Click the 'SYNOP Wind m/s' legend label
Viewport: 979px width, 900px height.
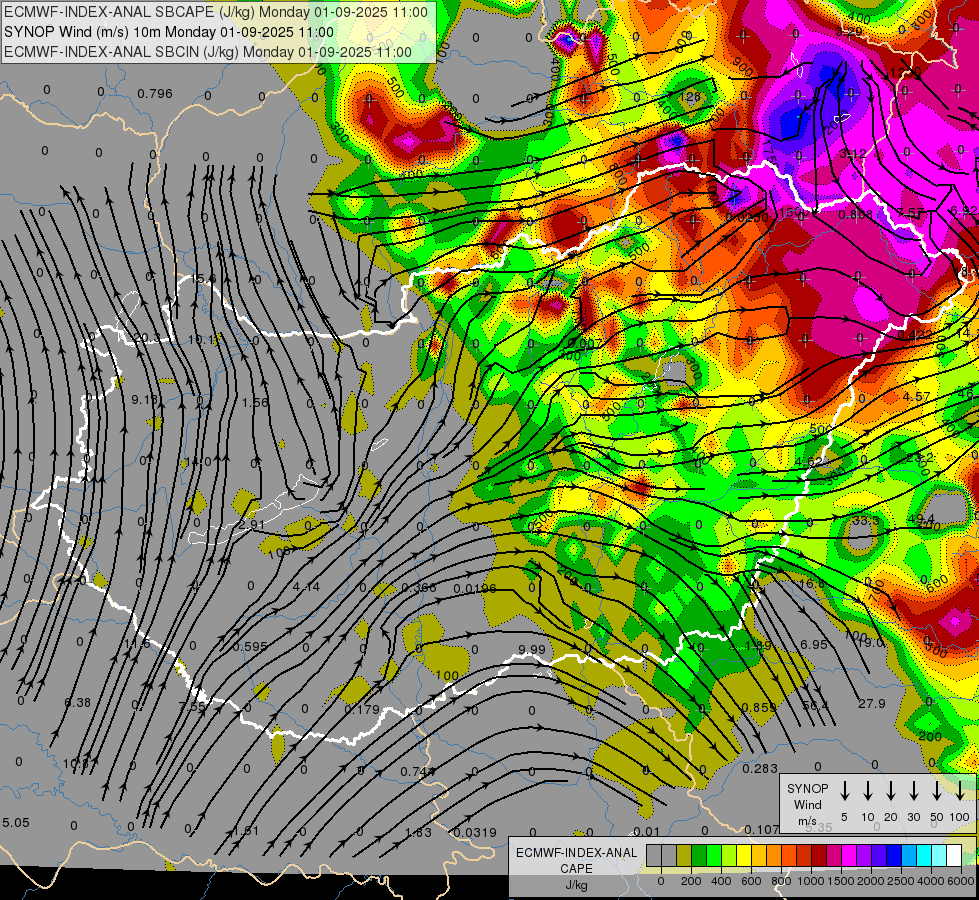coord(807,805)
